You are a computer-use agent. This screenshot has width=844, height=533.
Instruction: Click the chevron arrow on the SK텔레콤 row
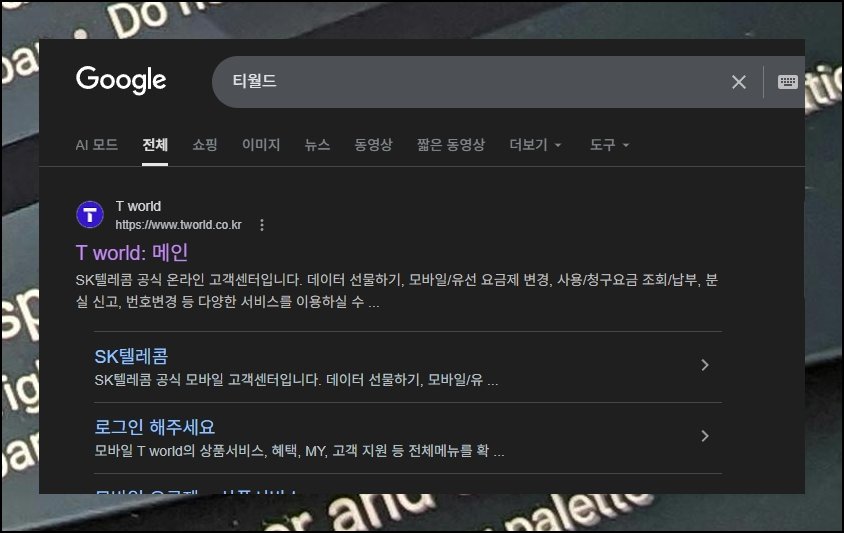pyautogui.click(x=705, y=365)
